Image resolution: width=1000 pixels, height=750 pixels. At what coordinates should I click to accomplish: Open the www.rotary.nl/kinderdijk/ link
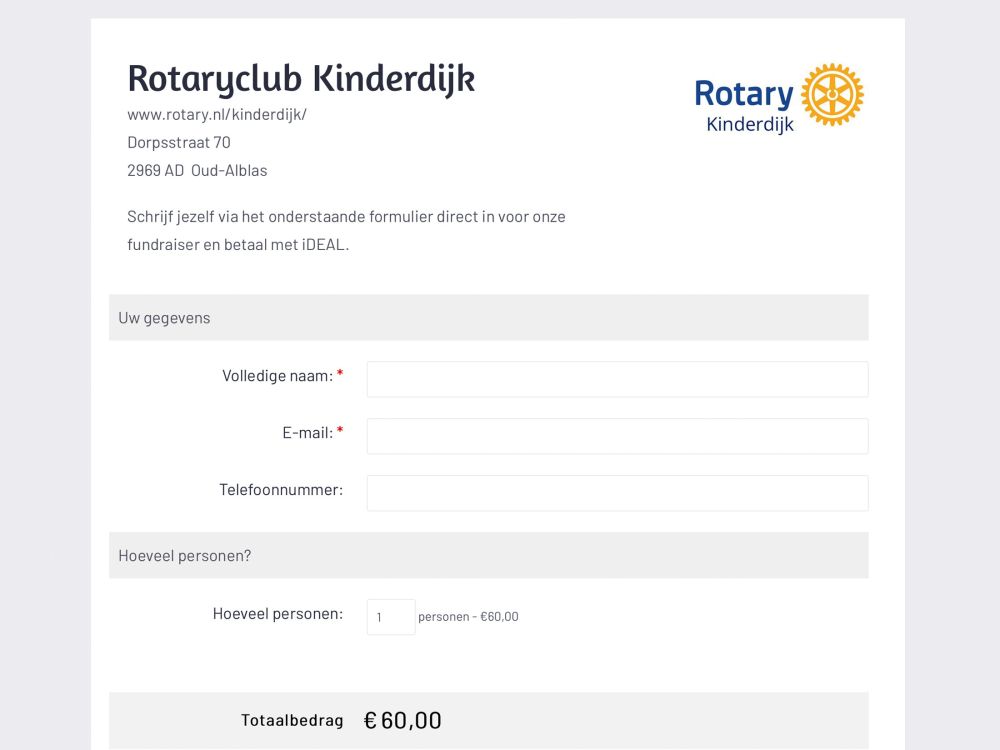216,113
